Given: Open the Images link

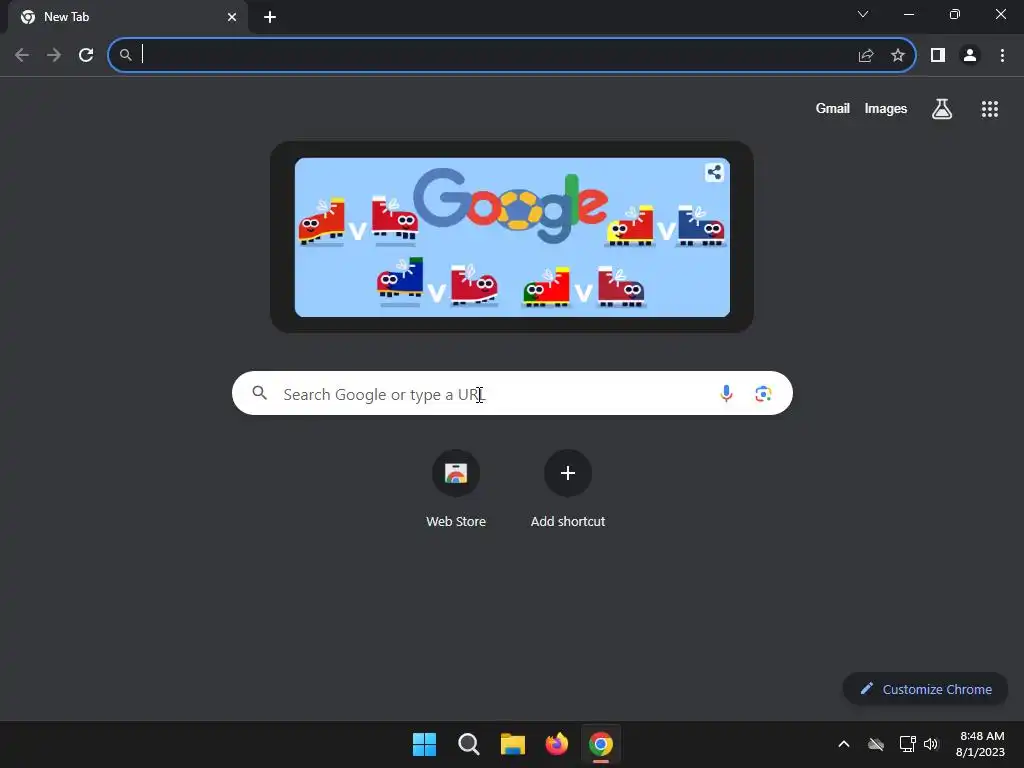Looking at the screenshot, I should point(886,108).
